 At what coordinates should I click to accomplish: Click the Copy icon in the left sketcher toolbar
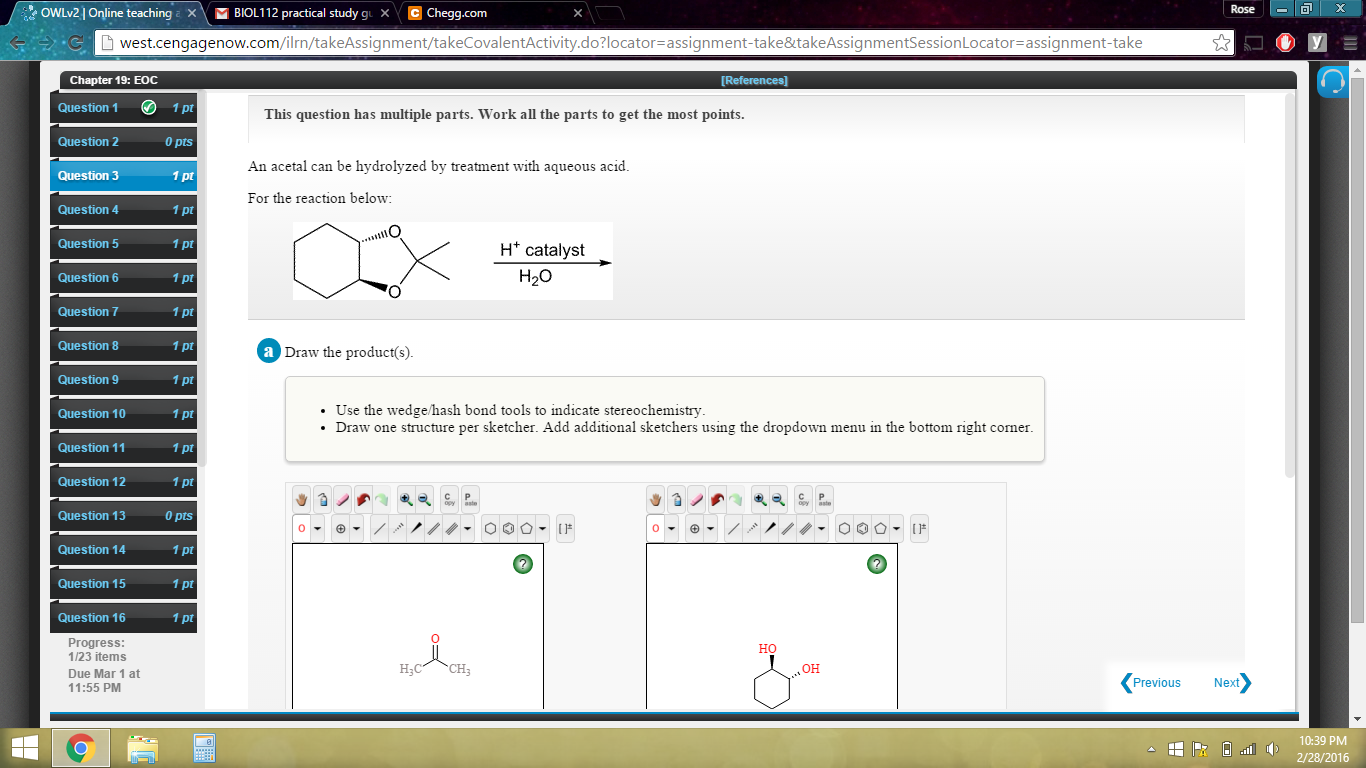(x=448, y=500)
